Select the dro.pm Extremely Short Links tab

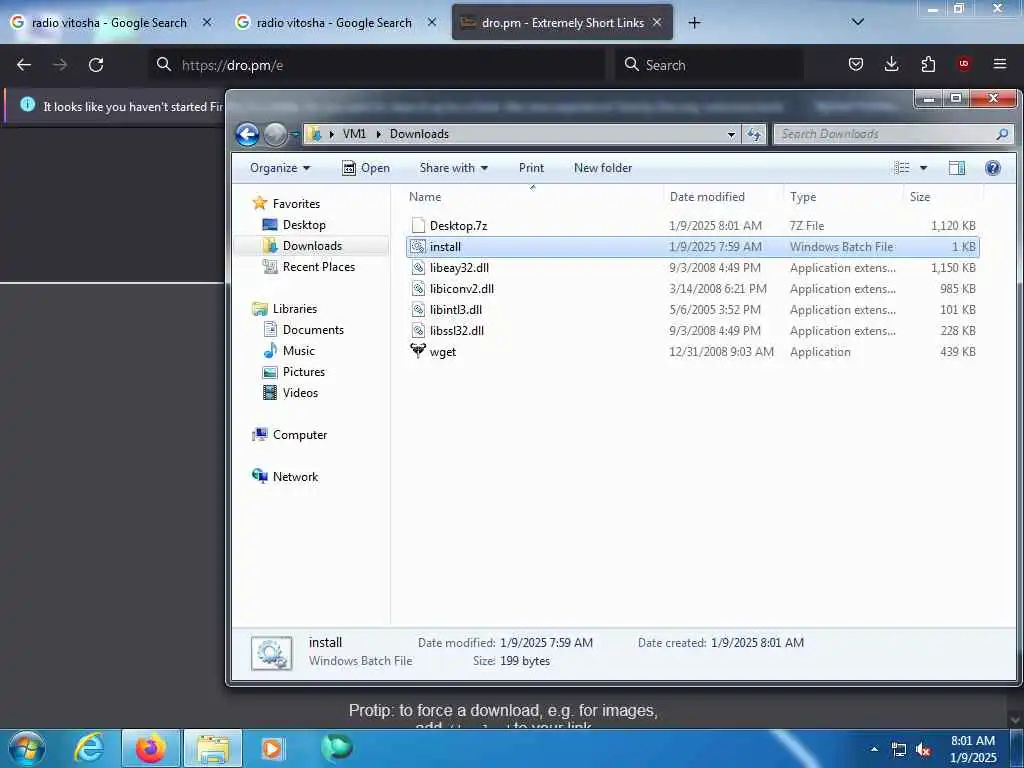click(562, 23)
